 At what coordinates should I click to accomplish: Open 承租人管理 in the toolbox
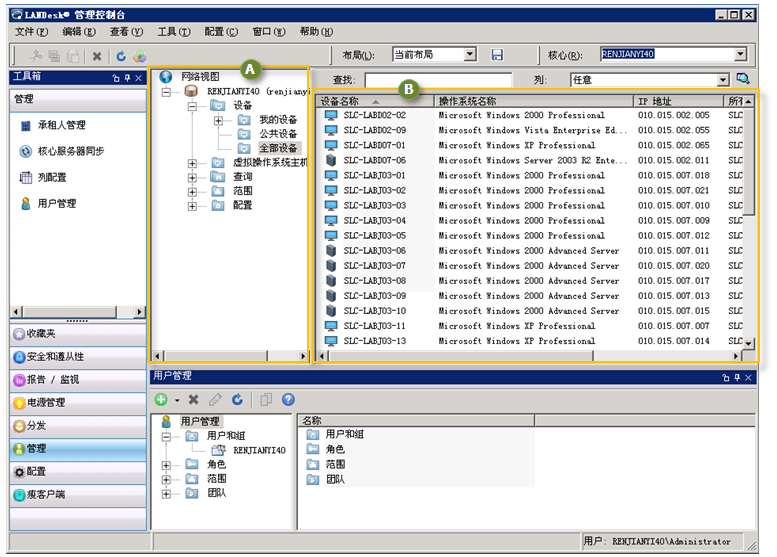tap(61, 126)
